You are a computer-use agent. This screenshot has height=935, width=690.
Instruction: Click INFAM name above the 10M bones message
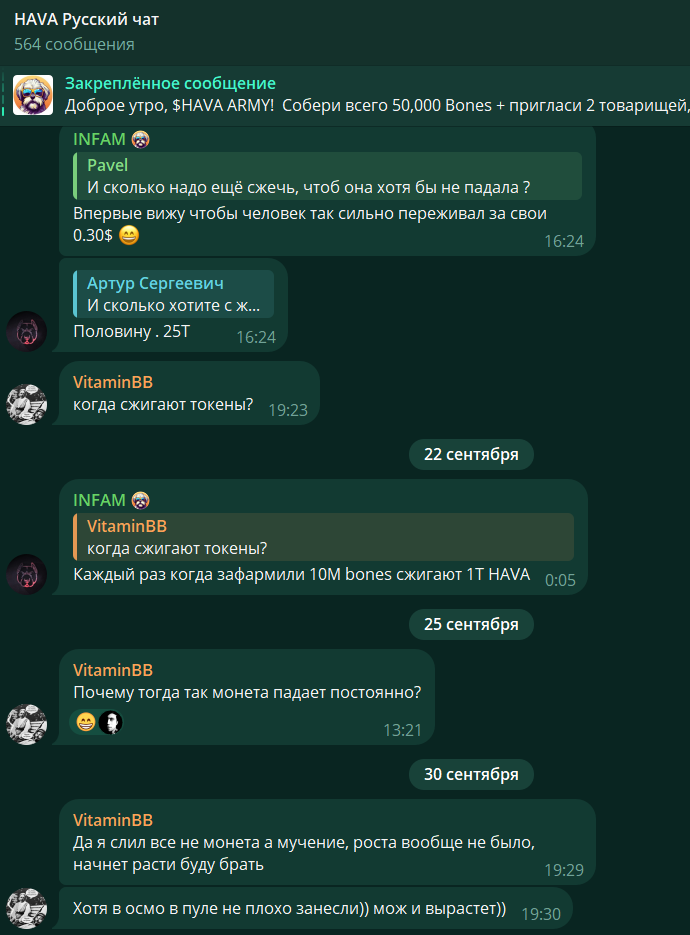[99, 500]
